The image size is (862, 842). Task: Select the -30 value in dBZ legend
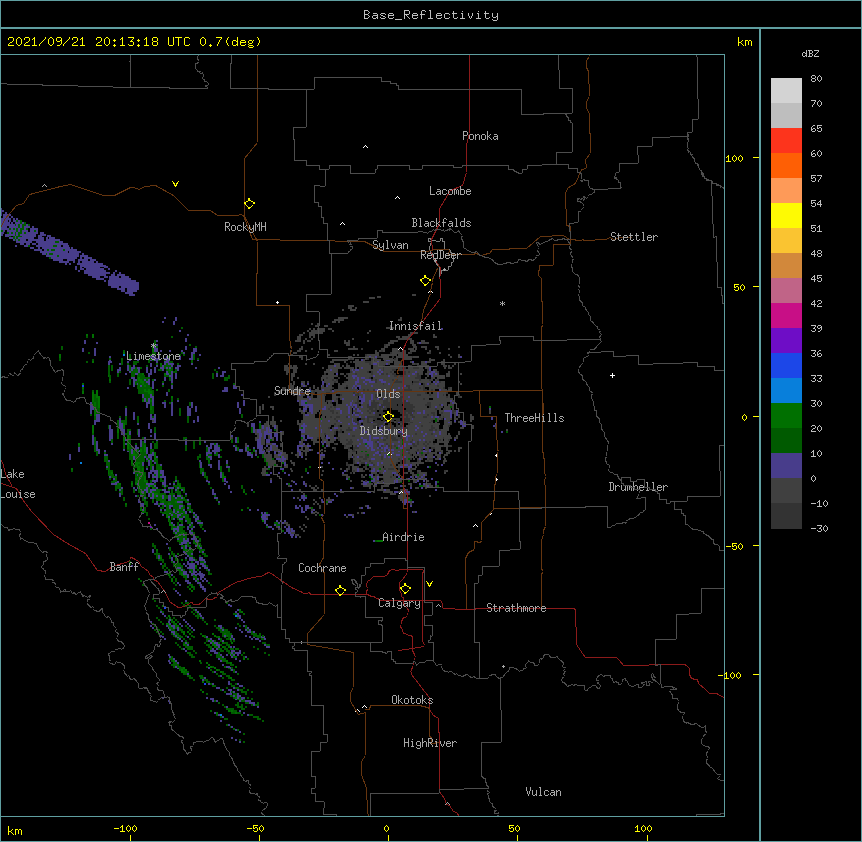point(819,528)
